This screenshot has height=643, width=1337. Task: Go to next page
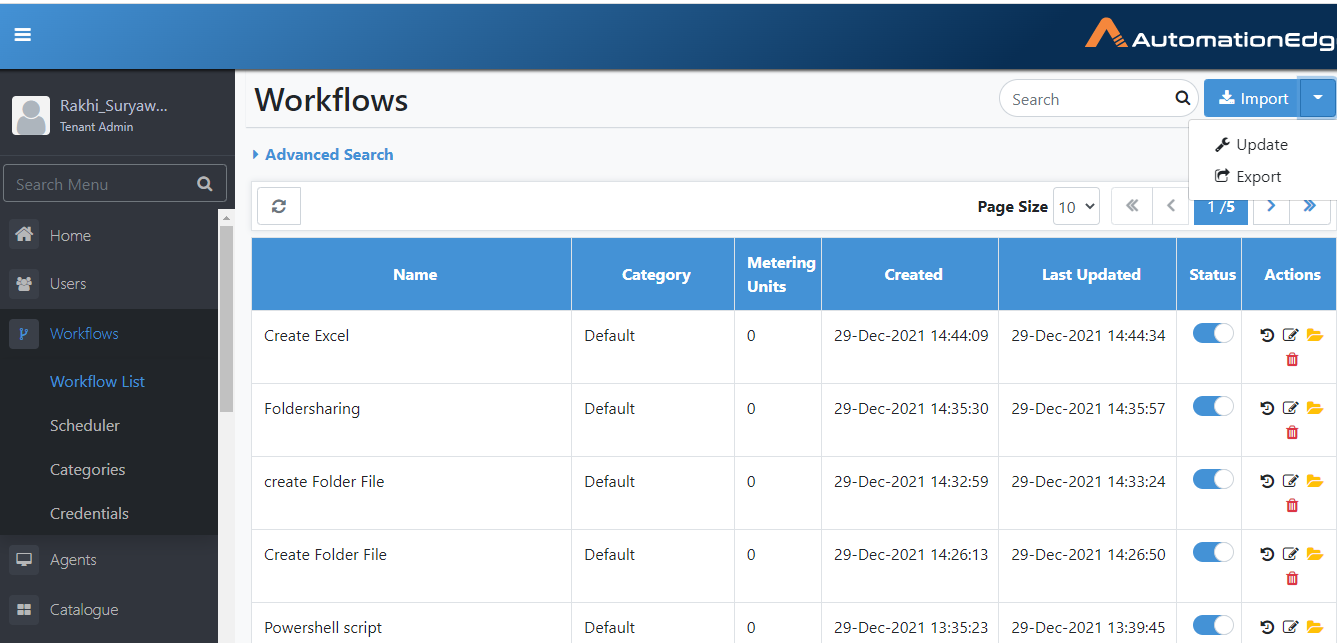tap(1271, 206)
